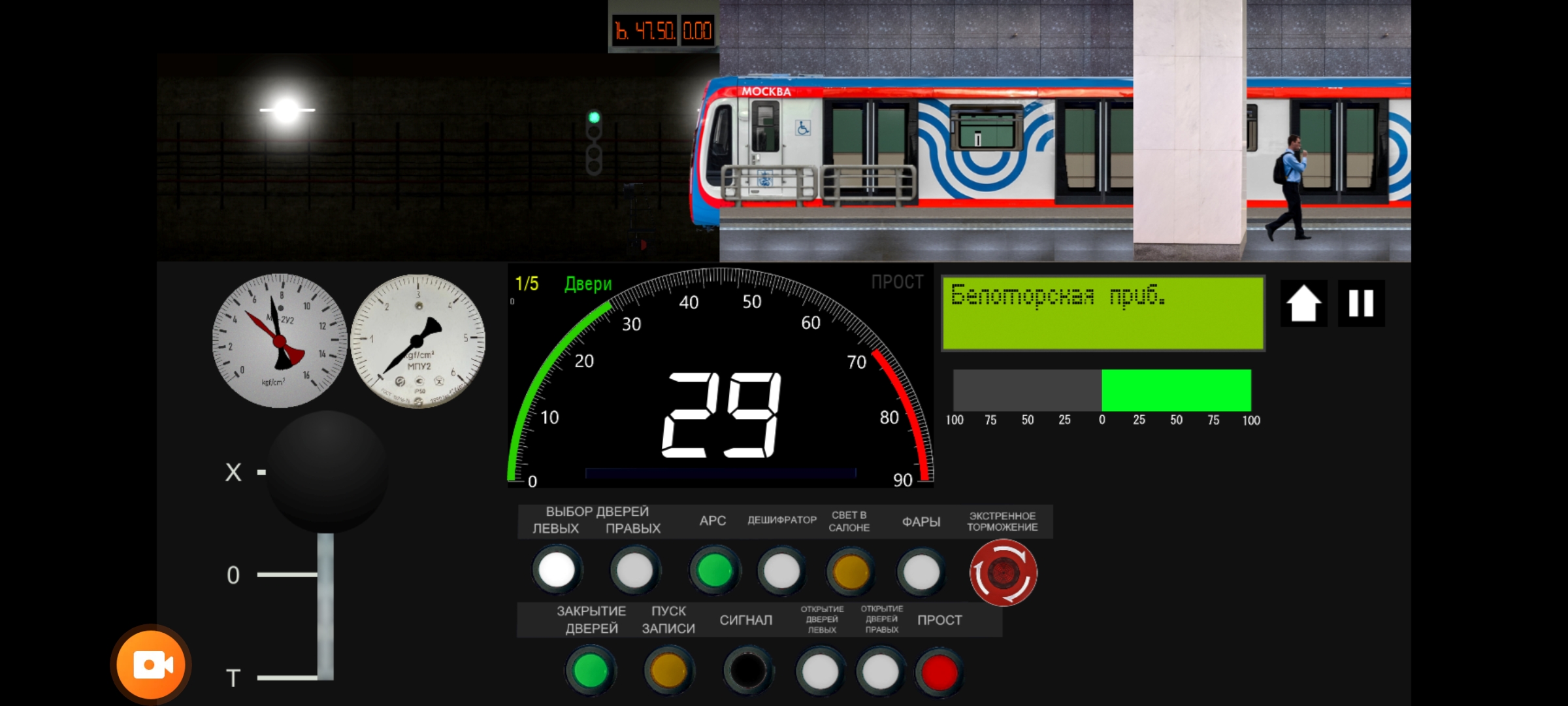The height and width of the screenshot is (706, 1568).
Task: Tap ЭКСТРЕННОЕ ТОРМОЖЕНИЕ label
Action: (1002, 522)
